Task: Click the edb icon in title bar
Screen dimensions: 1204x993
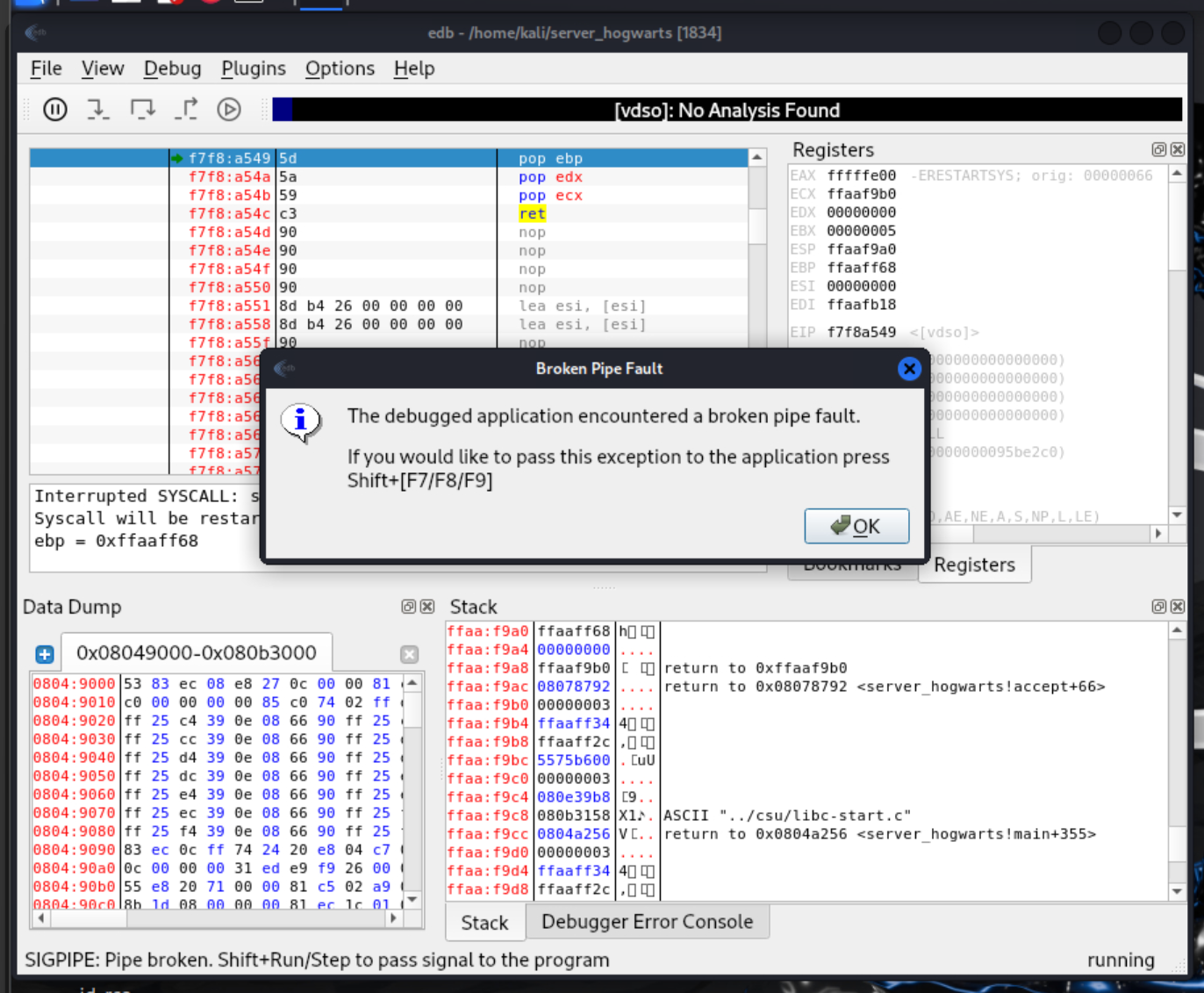Action: [36, 32]
